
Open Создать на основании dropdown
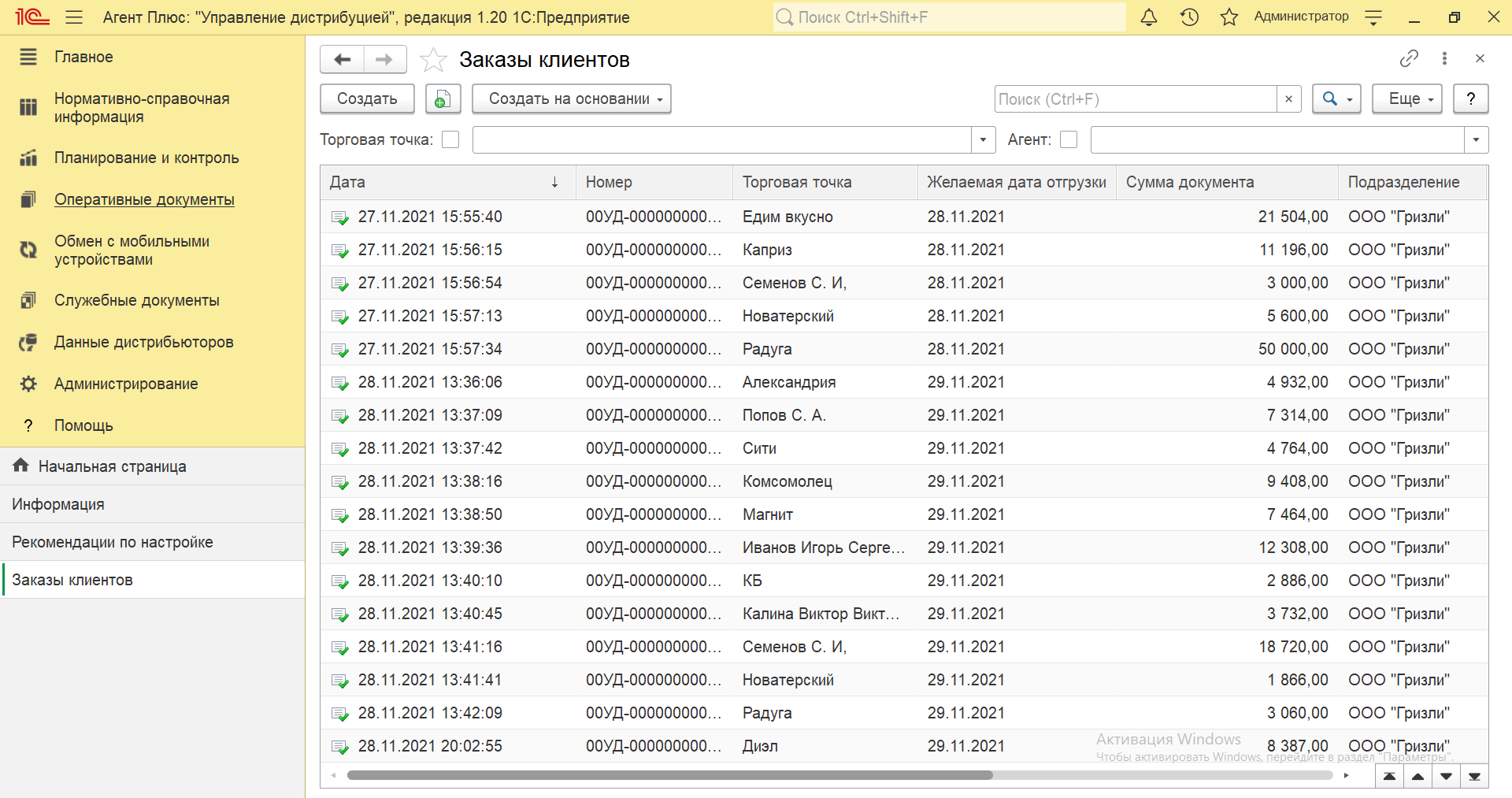click(x=571, y=99)
